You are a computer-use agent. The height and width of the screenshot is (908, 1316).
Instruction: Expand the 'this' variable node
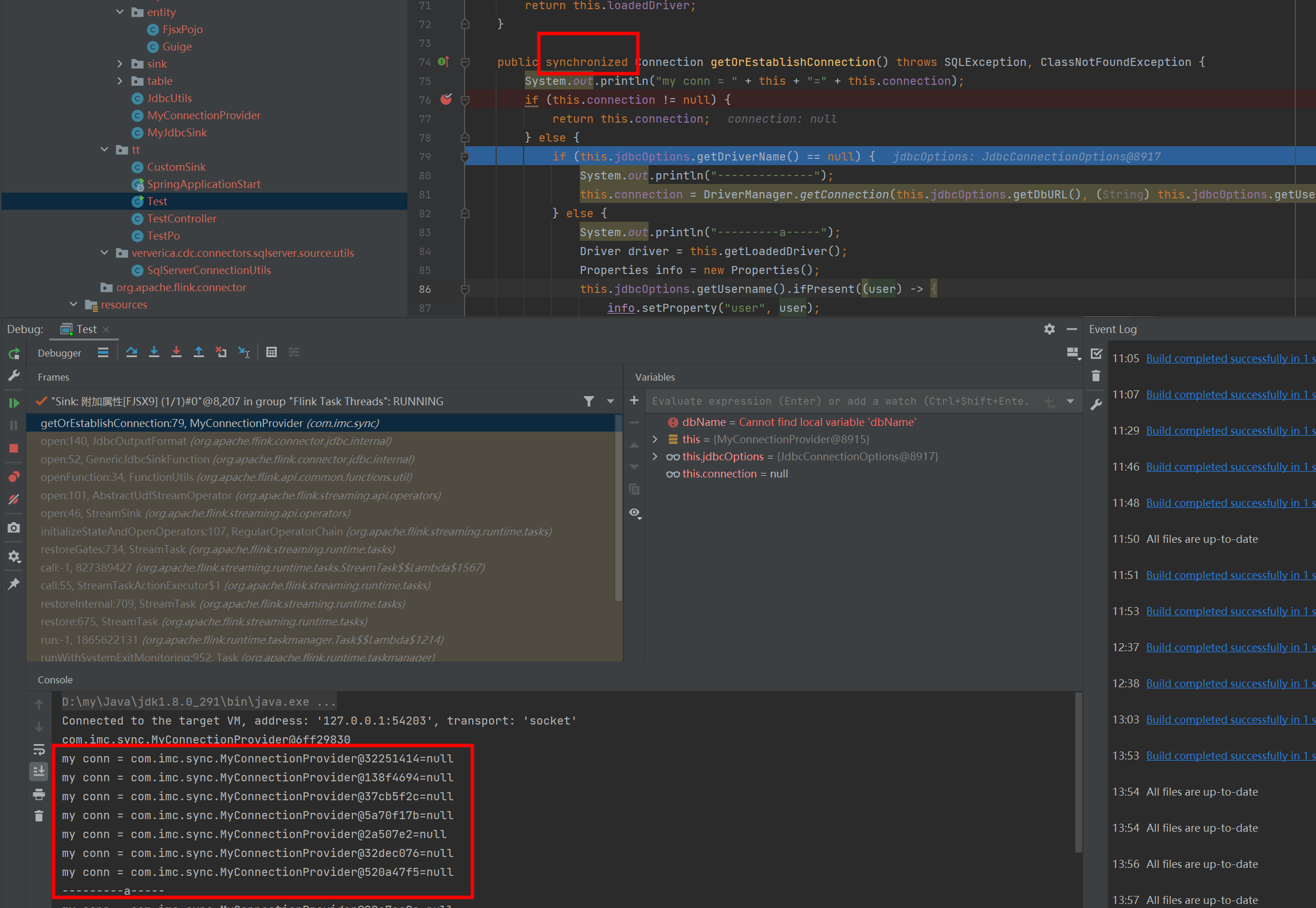pos(655,439)
